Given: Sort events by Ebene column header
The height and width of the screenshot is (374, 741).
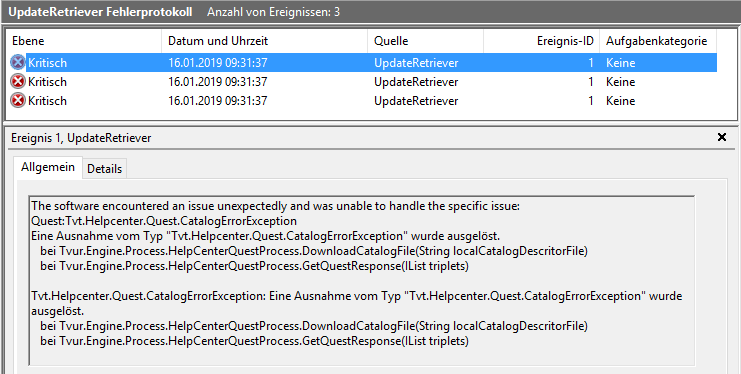Looking at the screenshot, I should (x=83, y=41).
